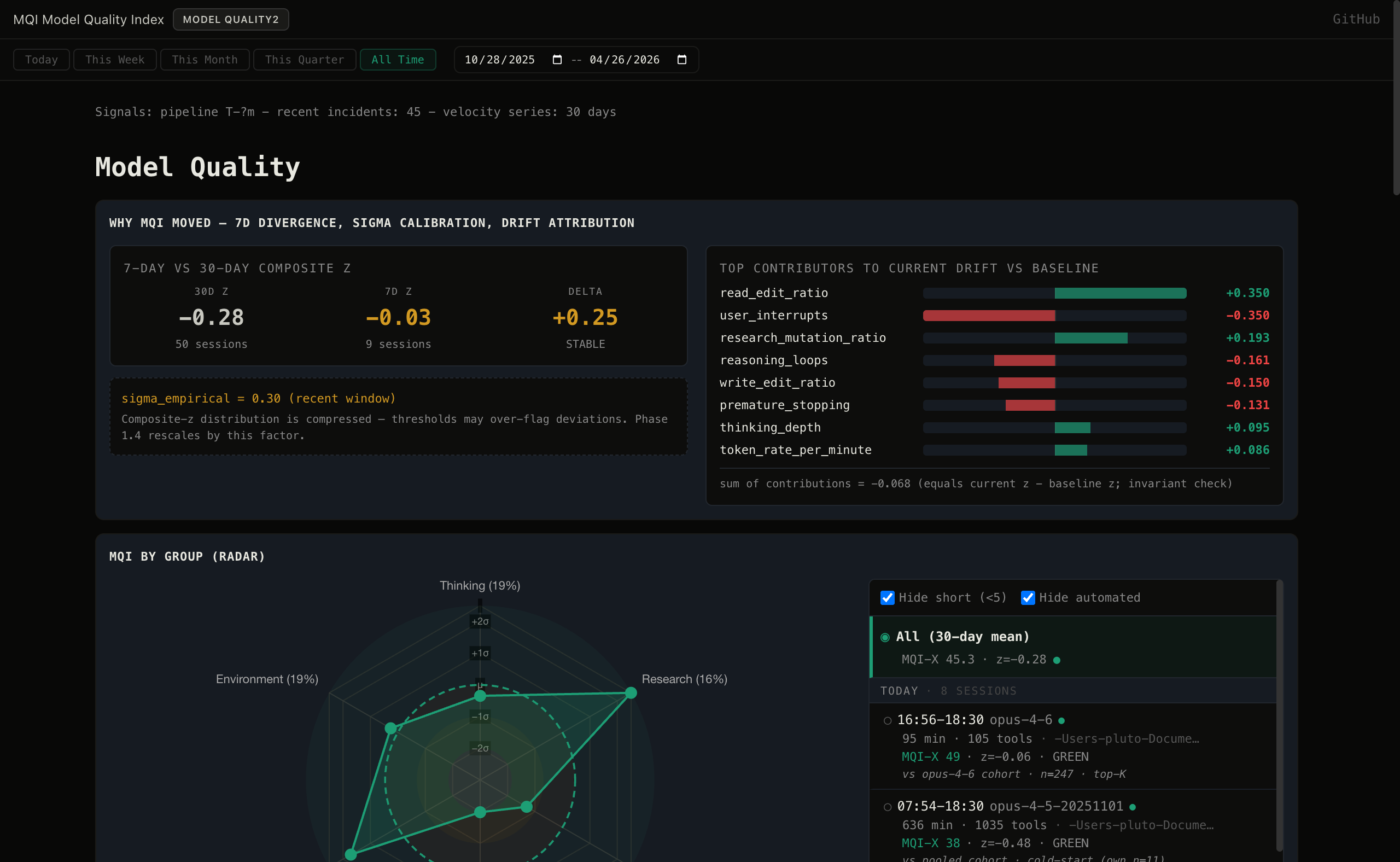1400x862 pixels.
Task: Click the -1σ radar ring label
Action: (480, 717)
